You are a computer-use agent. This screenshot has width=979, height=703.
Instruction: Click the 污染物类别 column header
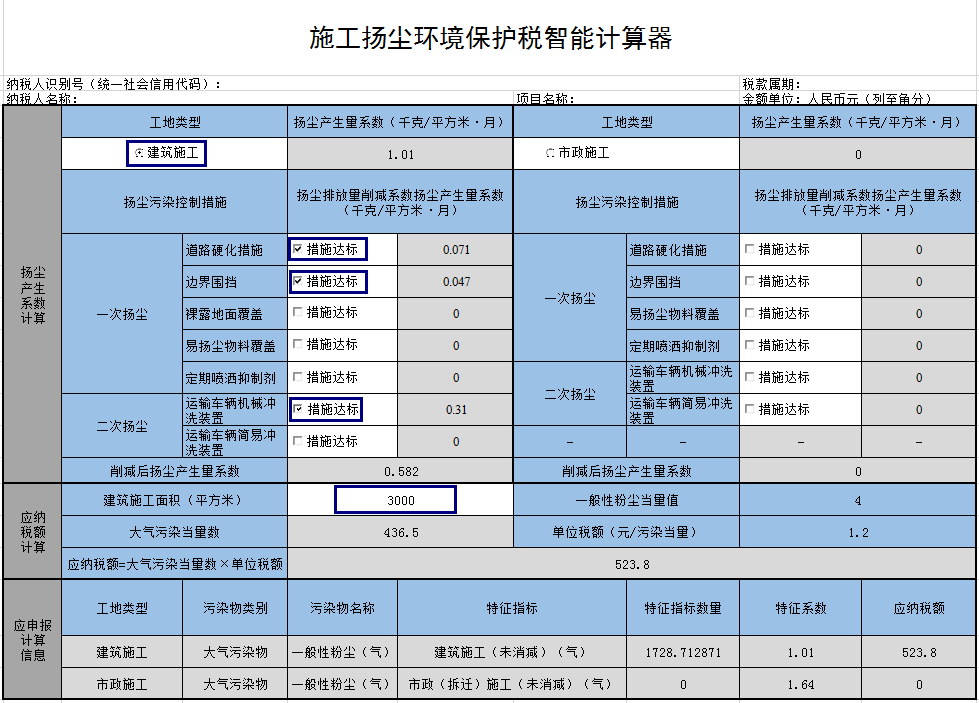[235, 608]
